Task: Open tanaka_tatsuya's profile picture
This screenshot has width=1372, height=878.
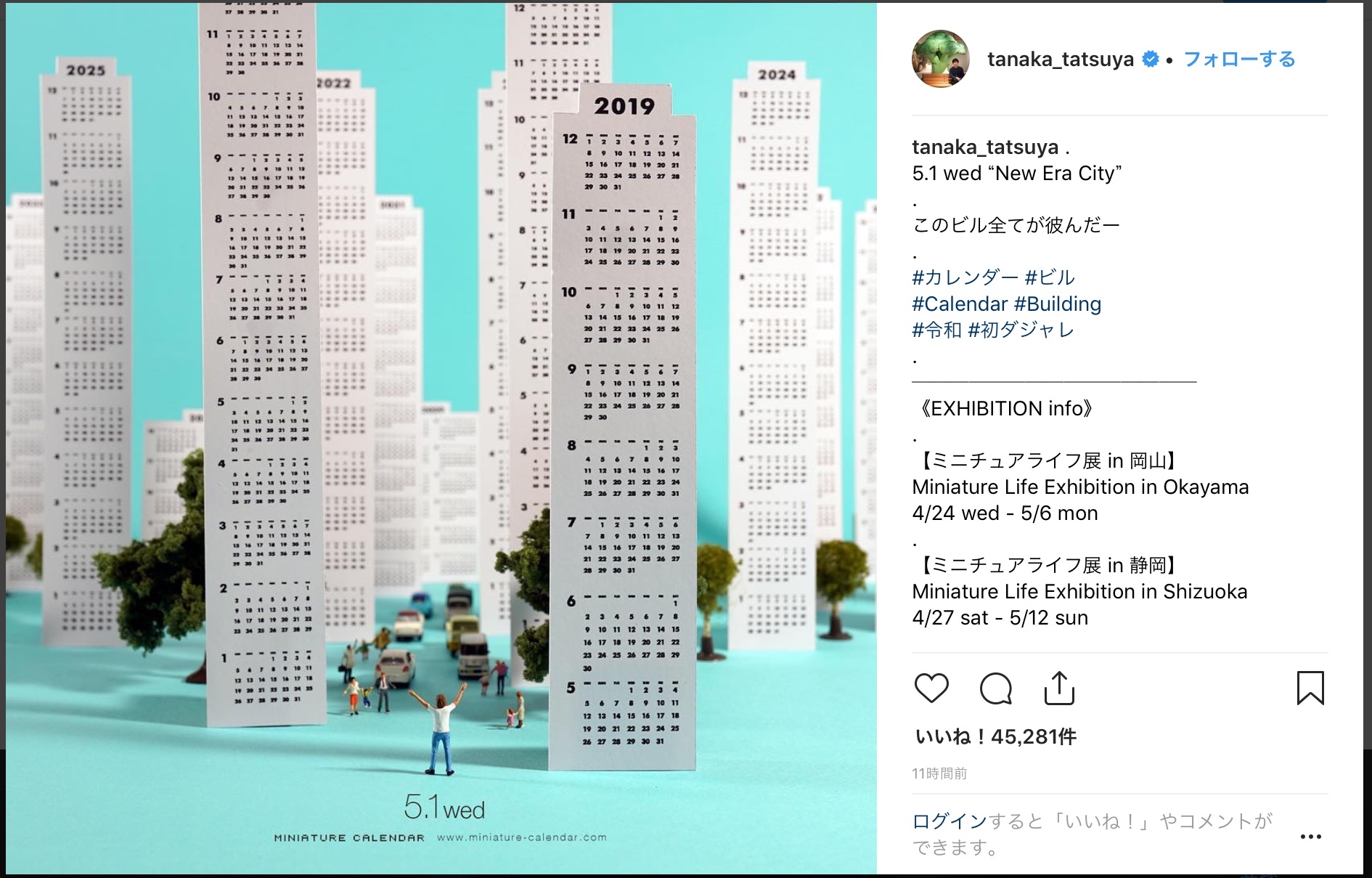Action: click(x=941, y=59)
